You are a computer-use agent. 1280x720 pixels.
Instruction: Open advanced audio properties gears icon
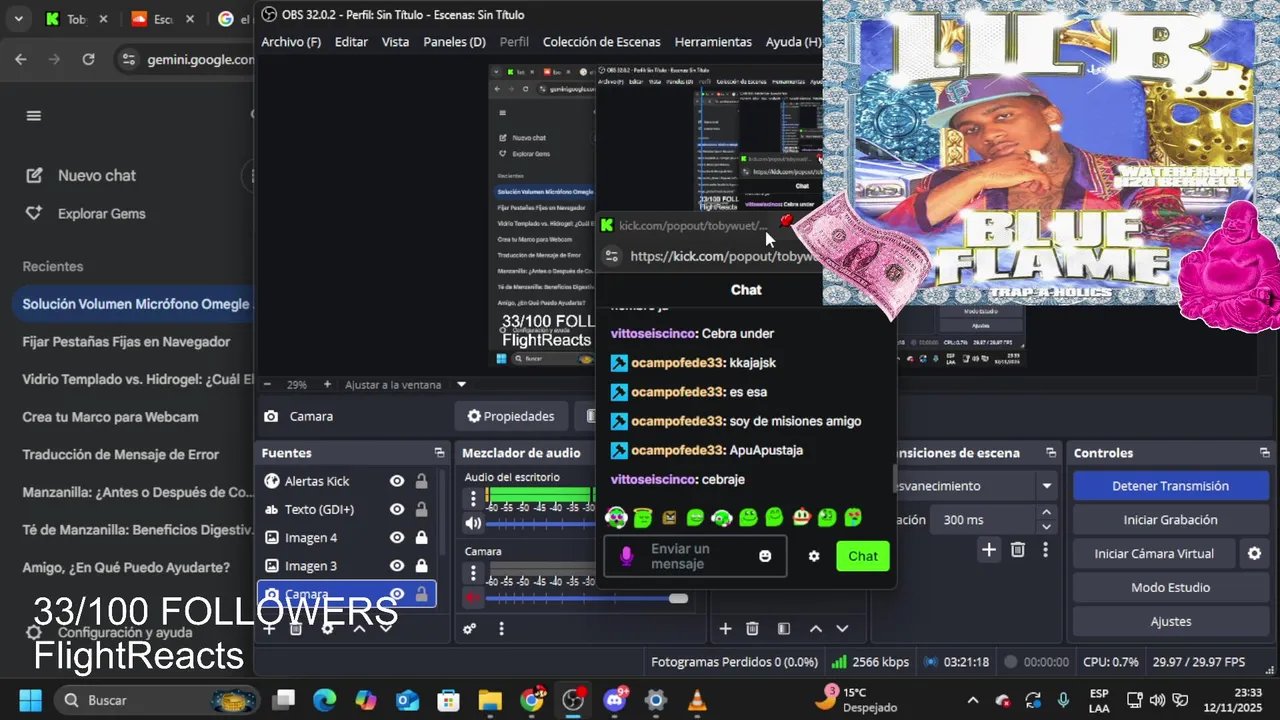469,629
